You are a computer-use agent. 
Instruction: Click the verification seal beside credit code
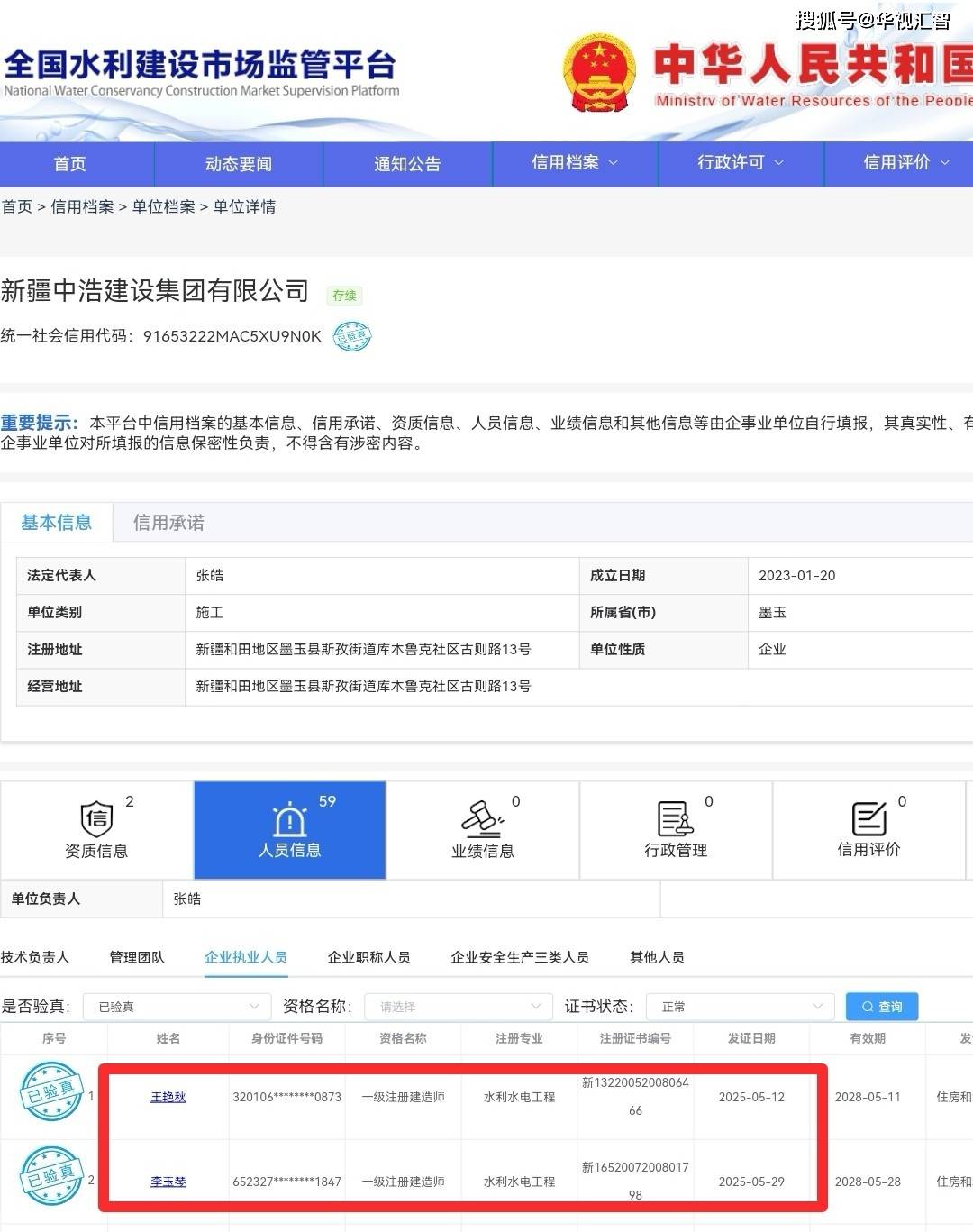[x=351, y=336]
